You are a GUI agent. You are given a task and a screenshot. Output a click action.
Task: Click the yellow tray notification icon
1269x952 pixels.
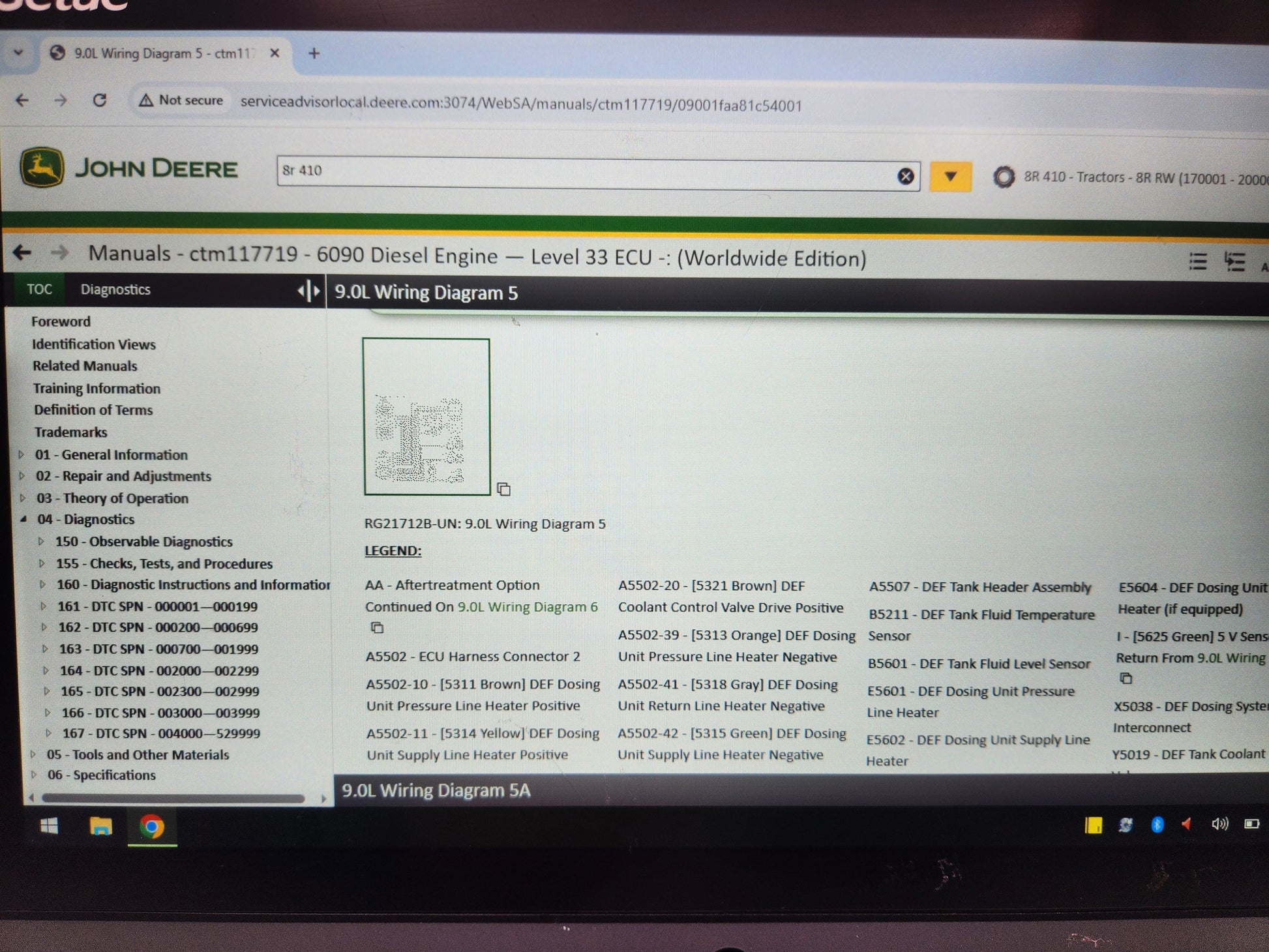[x=1094, y=826]
